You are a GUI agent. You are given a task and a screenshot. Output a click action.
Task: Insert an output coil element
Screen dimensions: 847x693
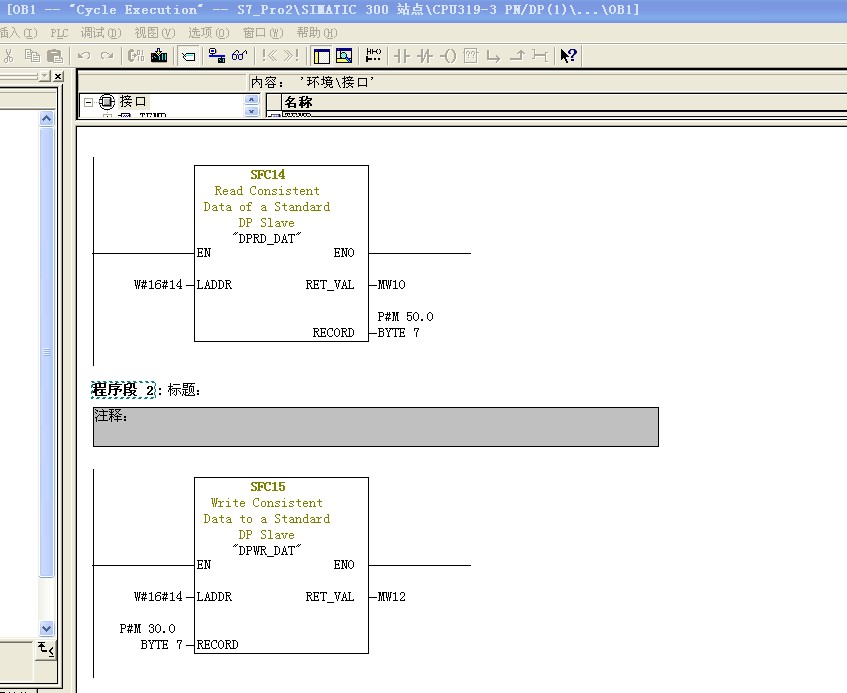tap(448, 56)
